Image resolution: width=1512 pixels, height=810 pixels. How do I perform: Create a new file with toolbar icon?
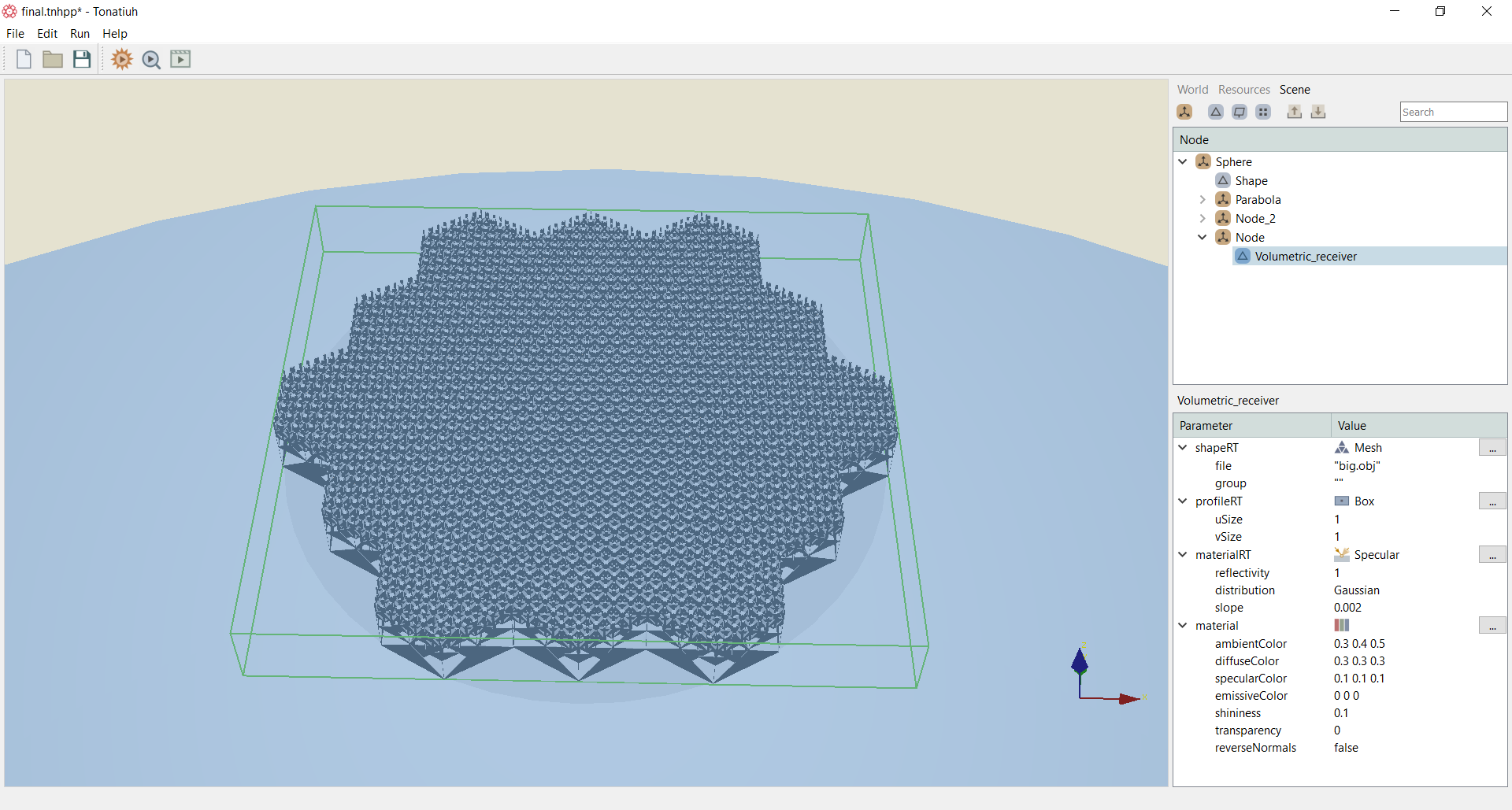pyautogui.click(x=24, y=59)
